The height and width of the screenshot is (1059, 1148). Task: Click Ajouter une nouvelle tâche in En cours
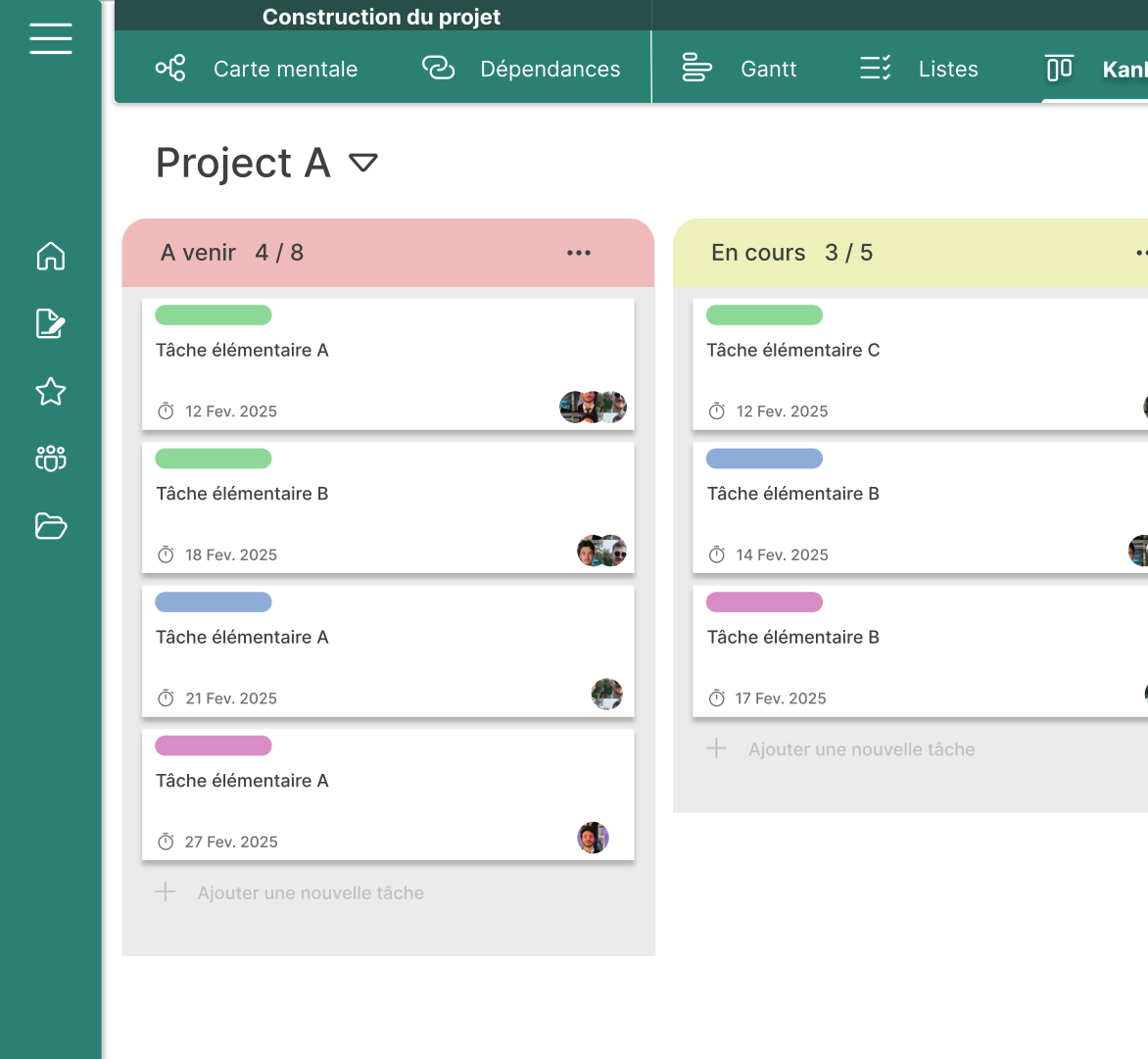click(x=861, y=749)
